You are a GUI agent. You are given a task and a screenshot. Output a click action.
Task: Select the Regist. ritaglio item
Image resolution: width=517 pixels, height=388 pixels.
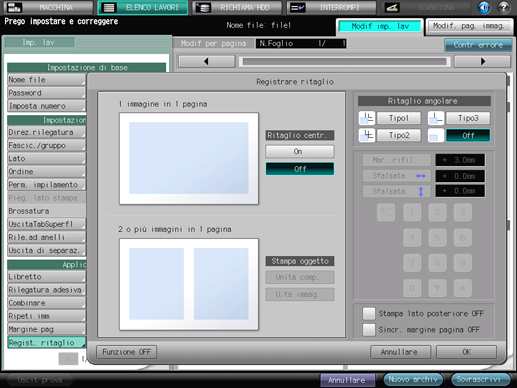(46, 343)
